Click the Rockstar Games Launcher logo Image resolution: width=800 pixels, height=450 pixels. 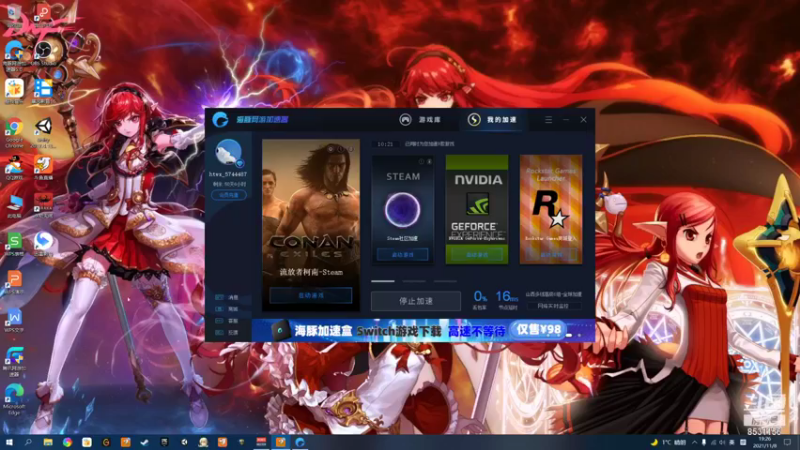pos(551,209)
